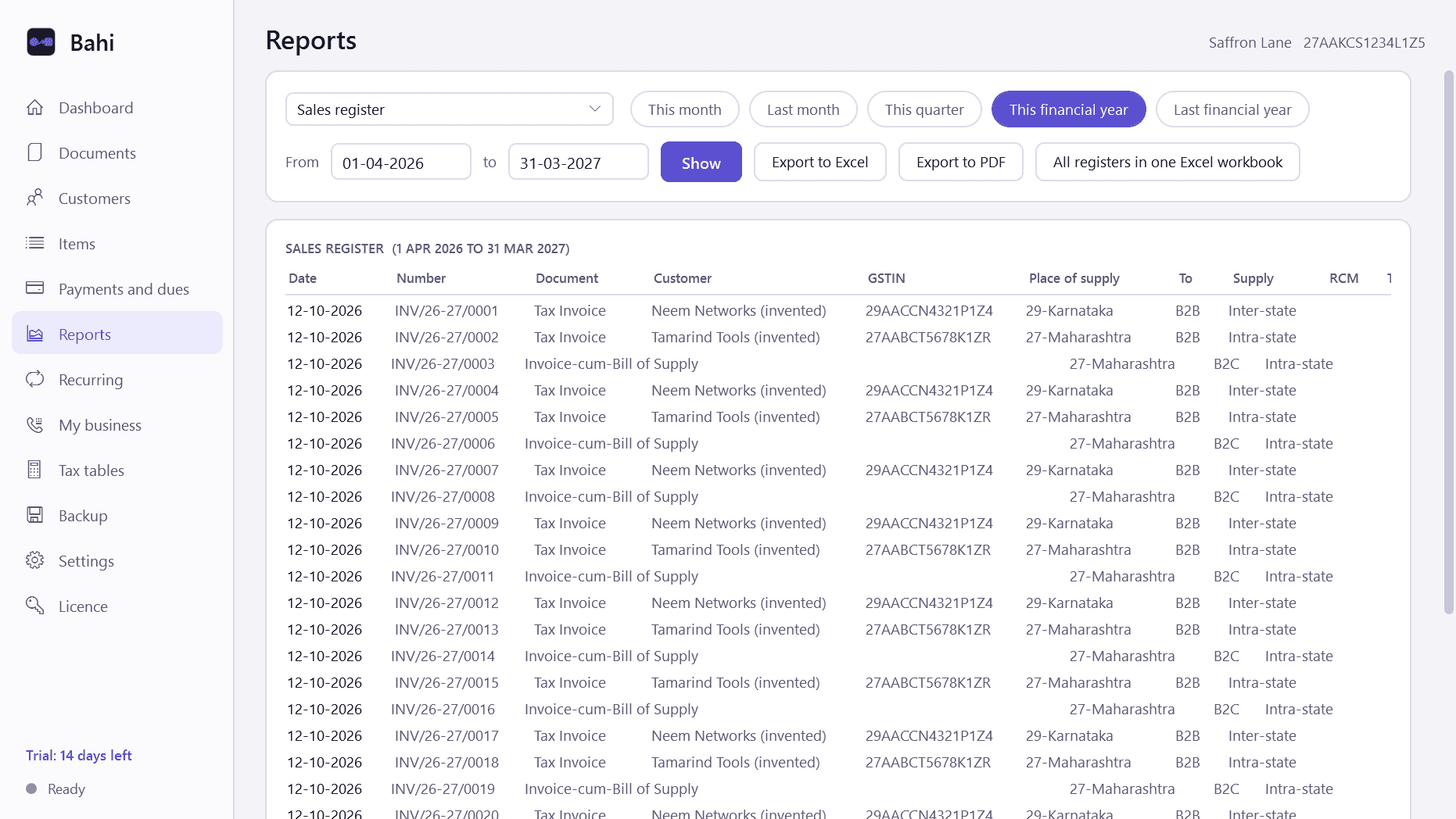The height and width of the screenshot is (819, 1456).
Task: Click Export to PDF
Action: click(x=960, y=162)
